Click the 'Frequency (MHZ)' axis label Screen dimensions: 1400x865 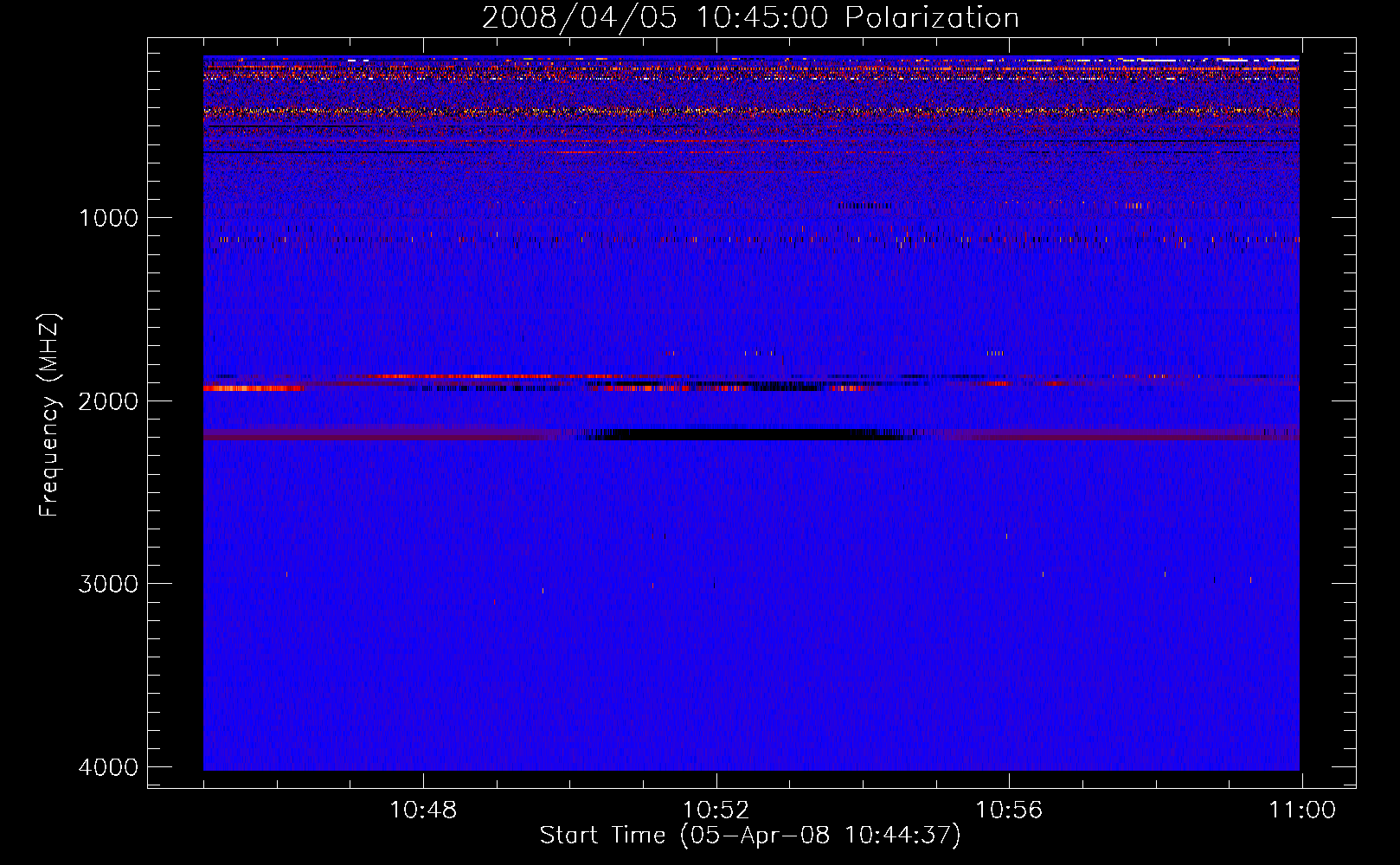pyautogui.click(x=50, y=415)
